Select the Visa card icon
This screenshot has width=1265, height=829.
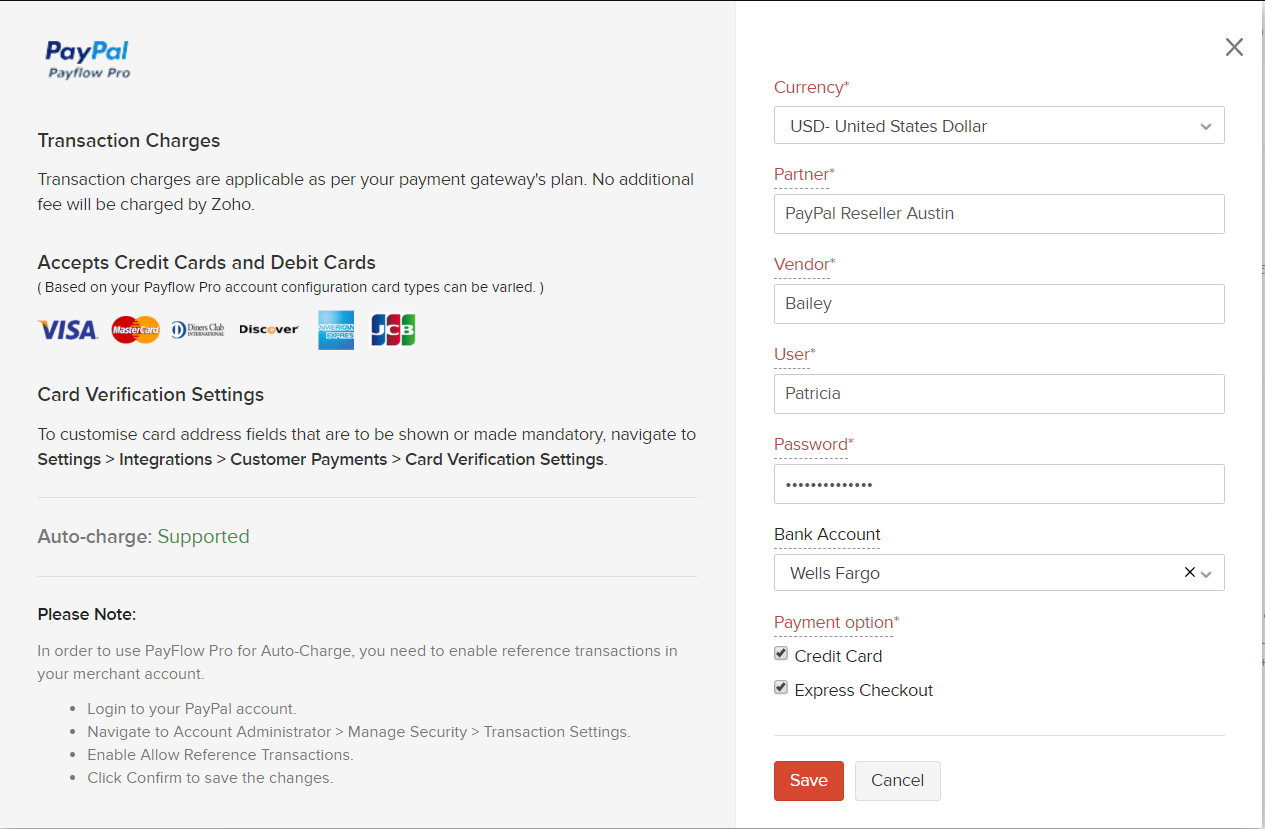[67, 330]
